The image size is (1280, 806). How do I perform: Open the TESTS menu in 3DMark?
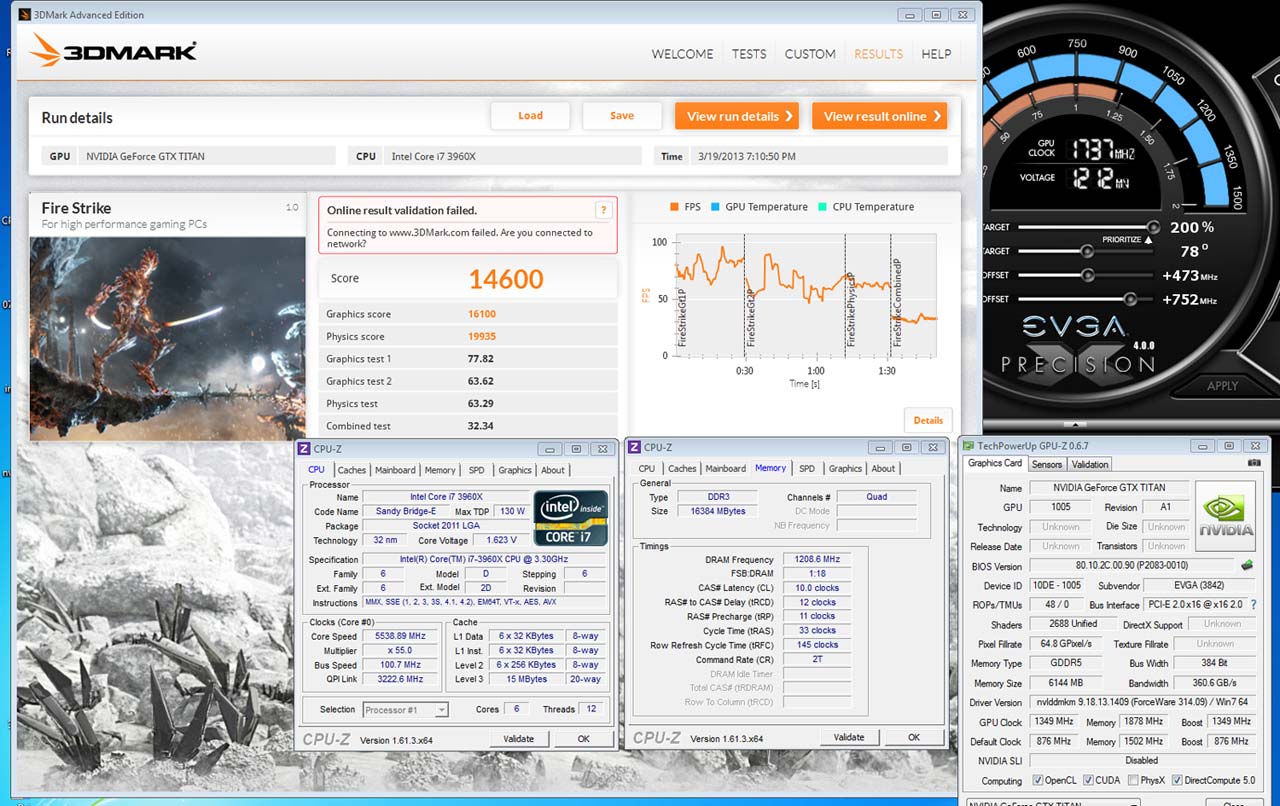point(748,54)
